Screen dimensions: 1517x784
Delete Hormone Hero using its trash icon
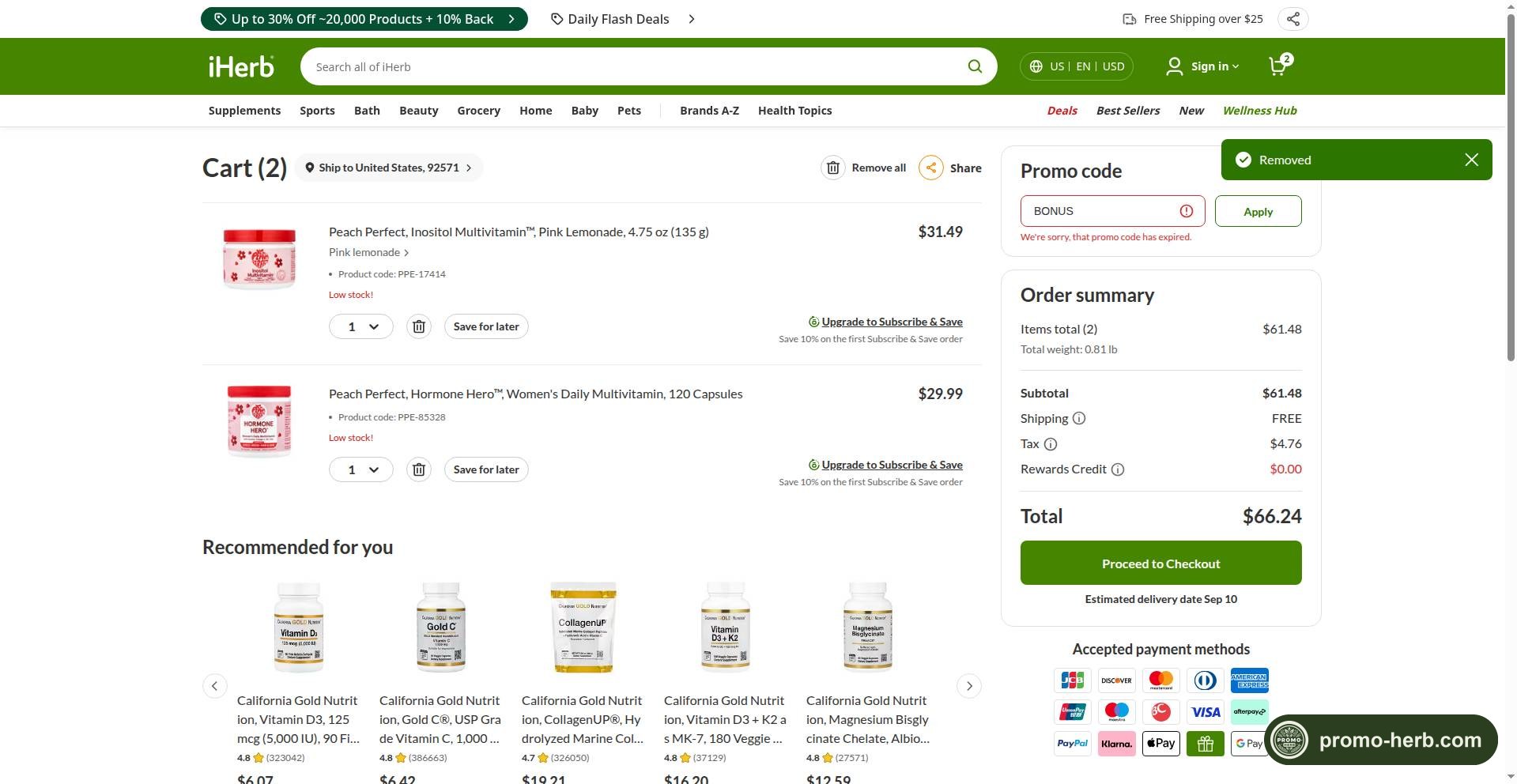(x=419, y=469)
